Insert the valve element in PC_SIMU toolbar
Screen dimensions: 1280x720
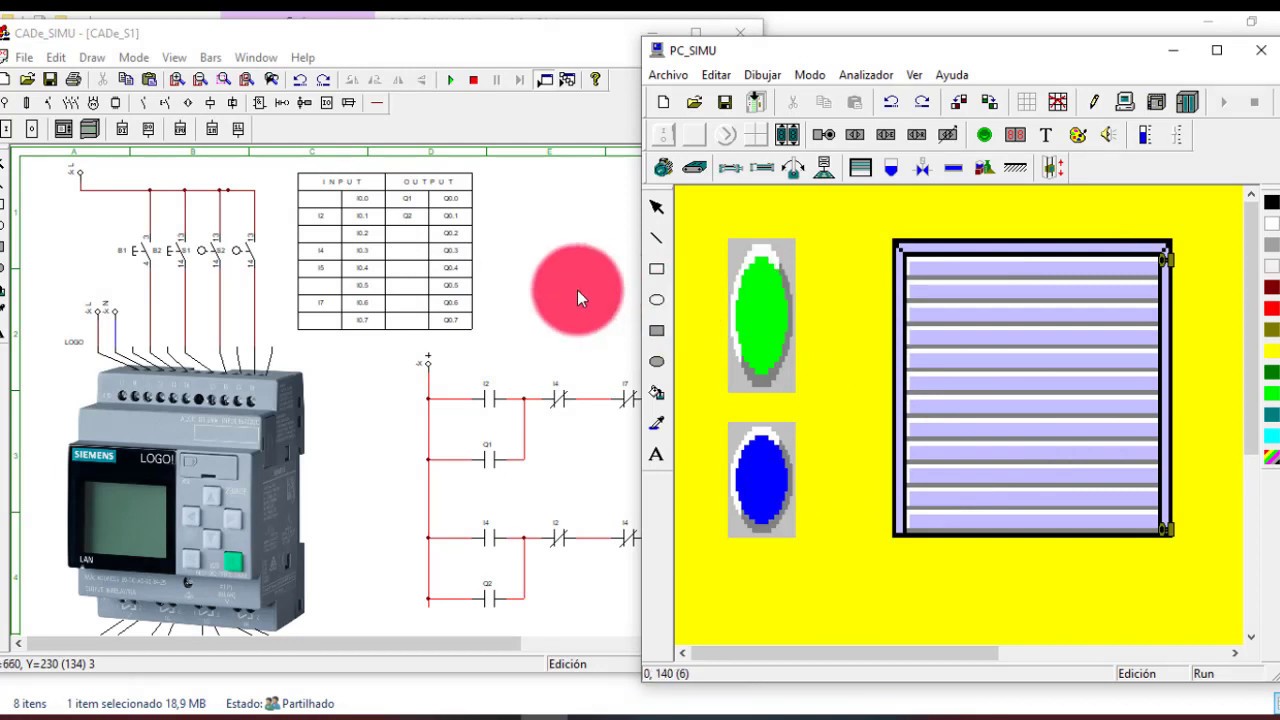click(922, 168)
